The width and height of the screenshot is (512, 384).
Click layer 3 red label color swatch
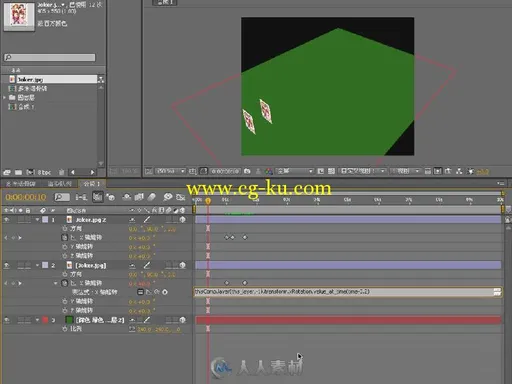(x=45, y=320)
